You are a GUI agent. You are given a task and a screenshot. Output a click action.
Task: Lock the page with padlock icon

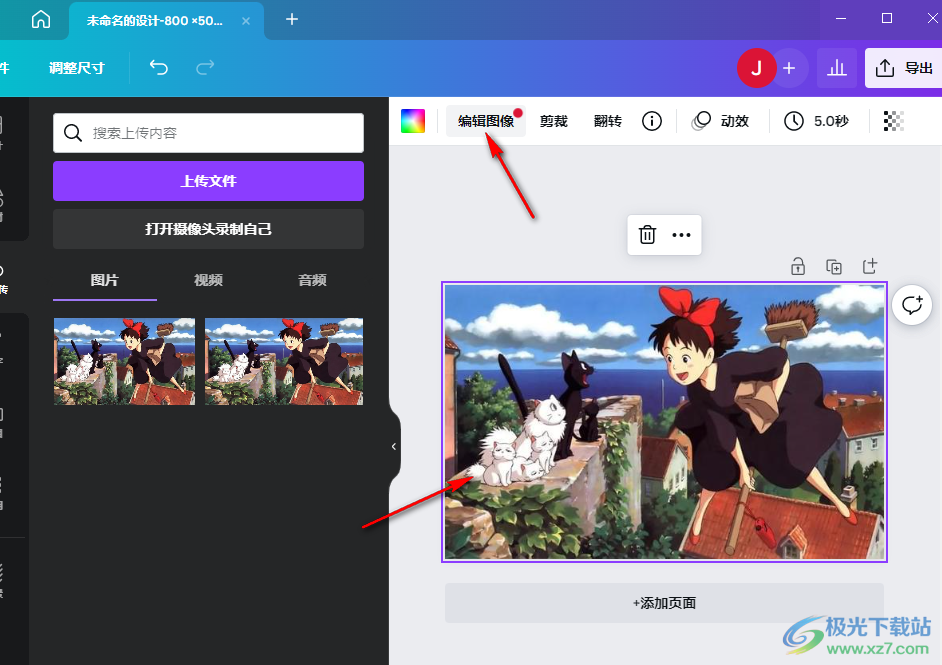(x=798, y=266)
